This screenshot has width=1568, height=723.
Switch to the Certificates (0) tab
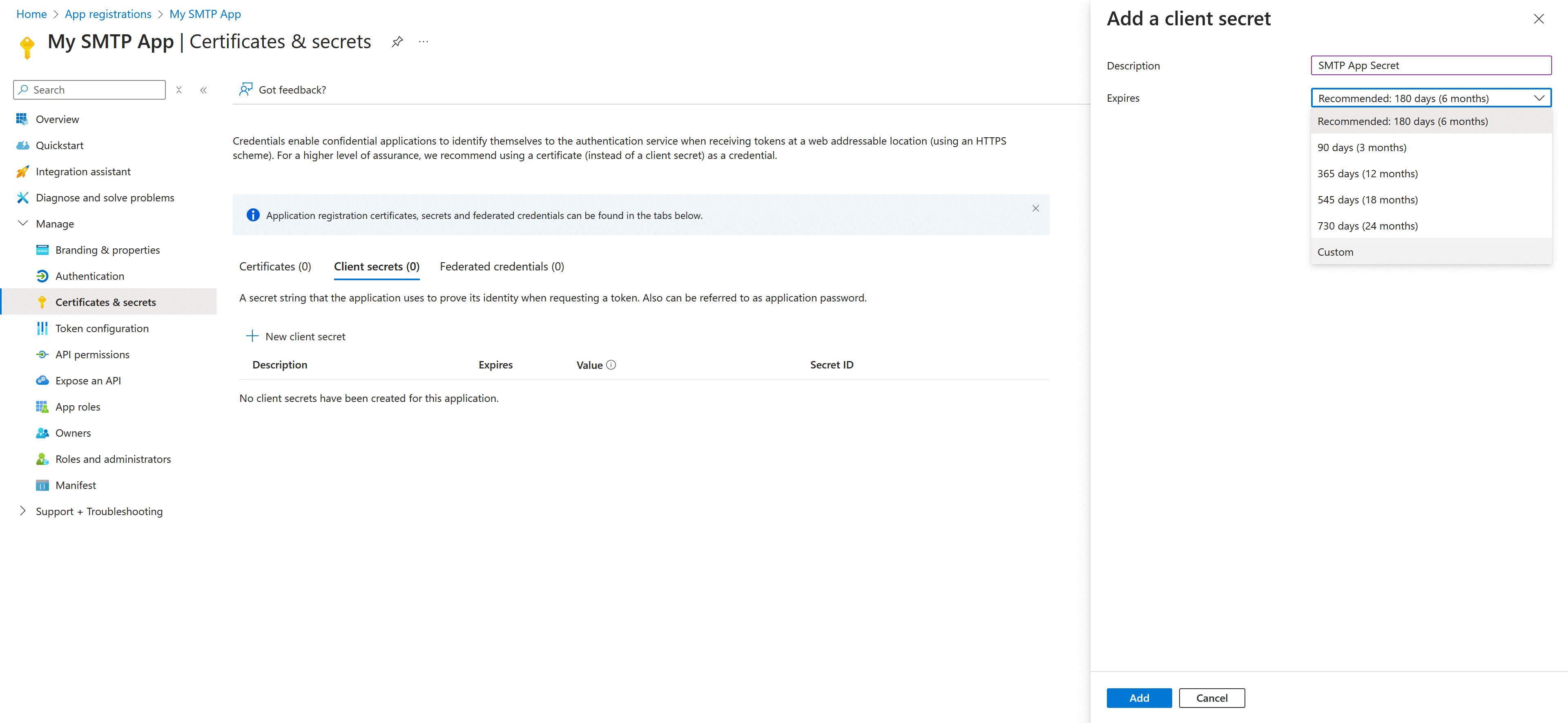(x=275, y=267)
